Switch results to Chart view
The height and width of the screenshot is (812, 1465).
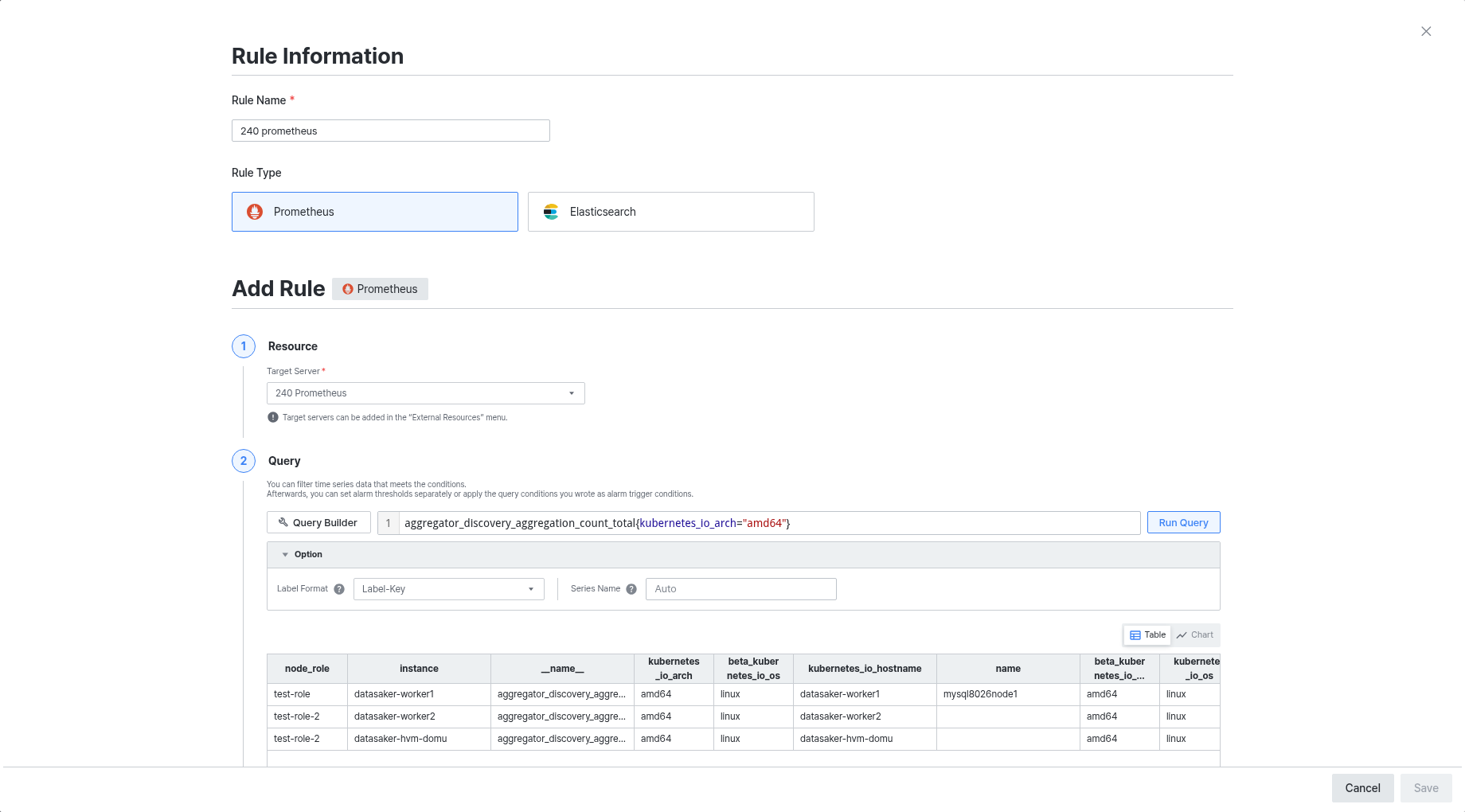tap(1195, 634)
